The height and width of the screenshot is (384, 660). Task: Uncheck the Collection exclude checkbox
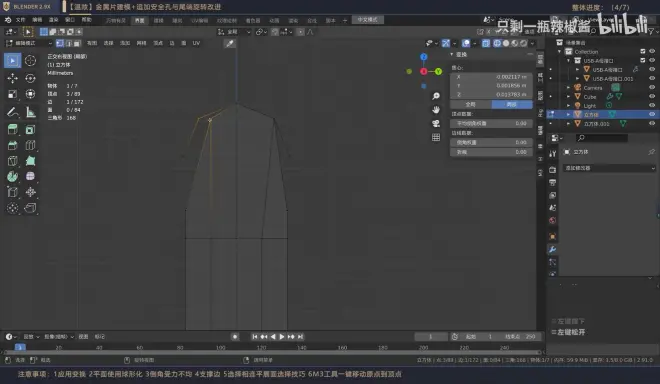click(x=643, y=51)
